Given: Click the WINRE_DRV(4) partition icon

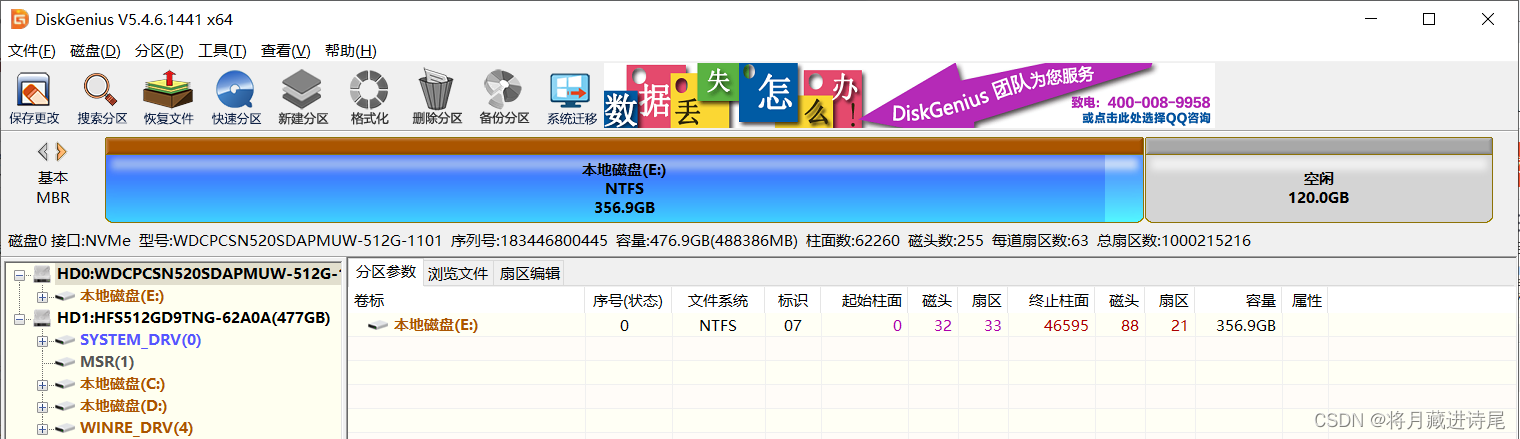Looking at the screenshot, I should point(65,428).
